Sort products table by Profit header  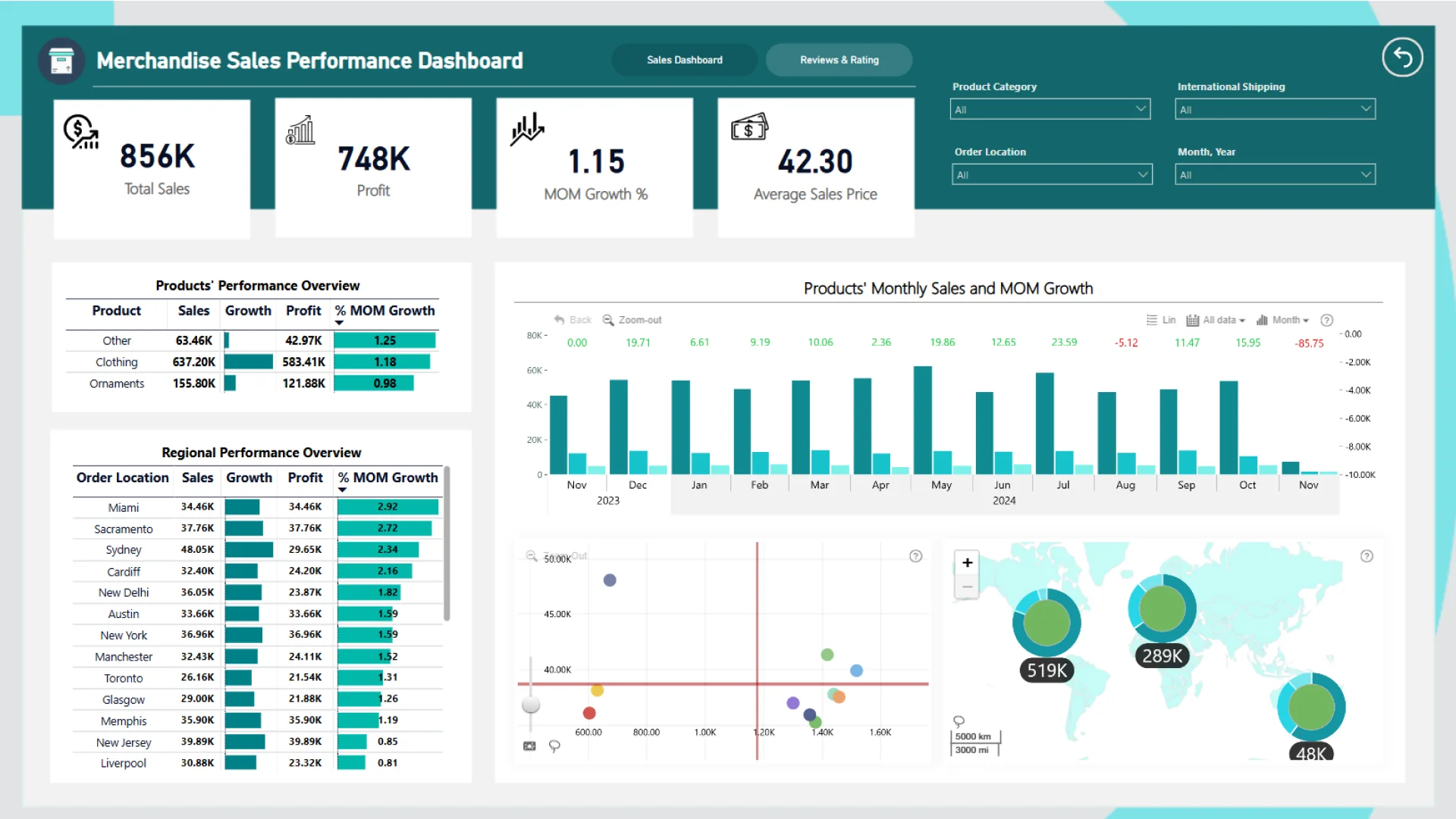coord(303,311)
